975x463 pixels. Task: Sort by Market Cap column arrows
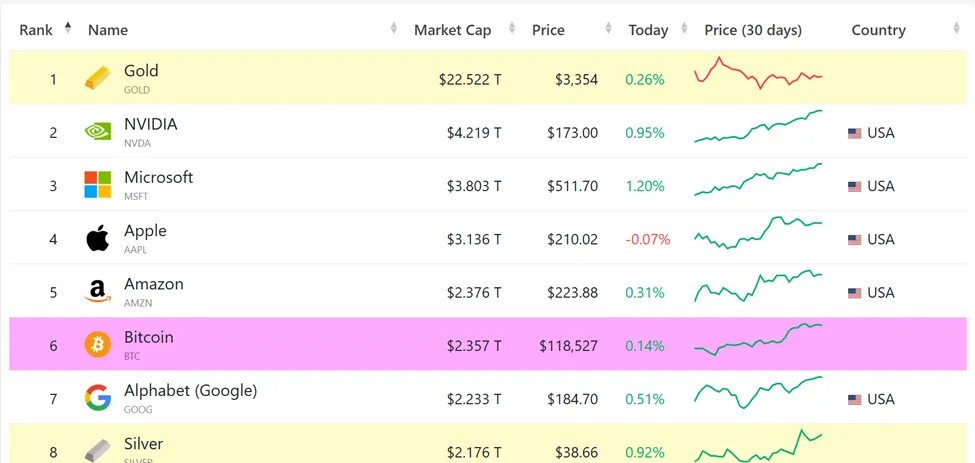[512, 29]
